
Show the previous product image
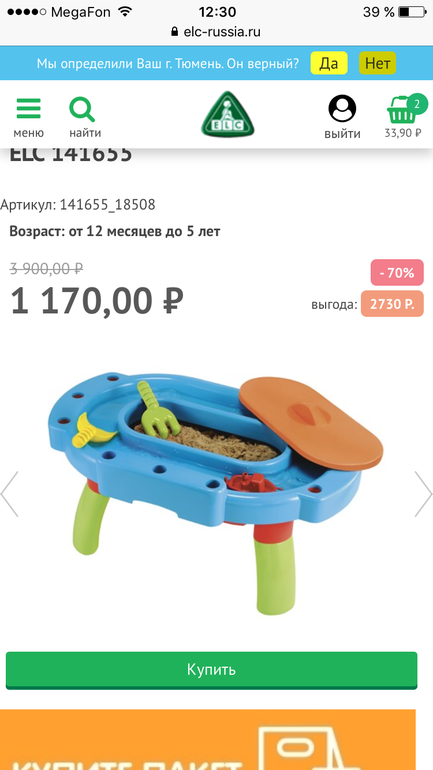click(9, 494)
